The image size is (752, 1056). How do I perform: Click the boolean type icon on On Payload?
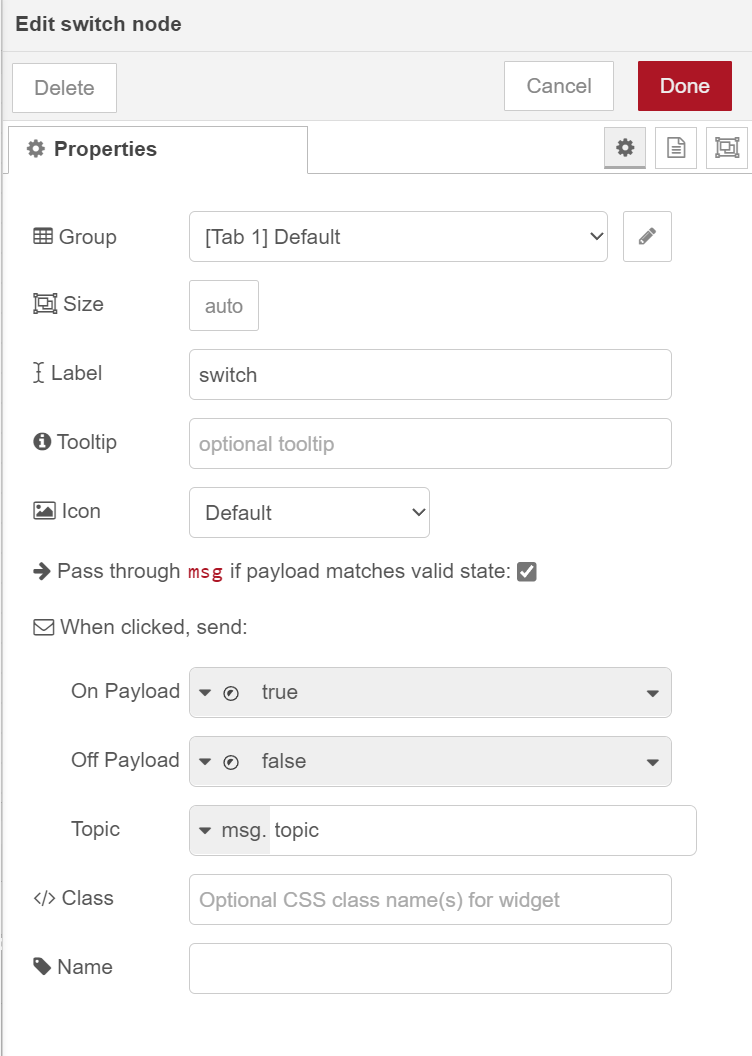pos(231,692)
